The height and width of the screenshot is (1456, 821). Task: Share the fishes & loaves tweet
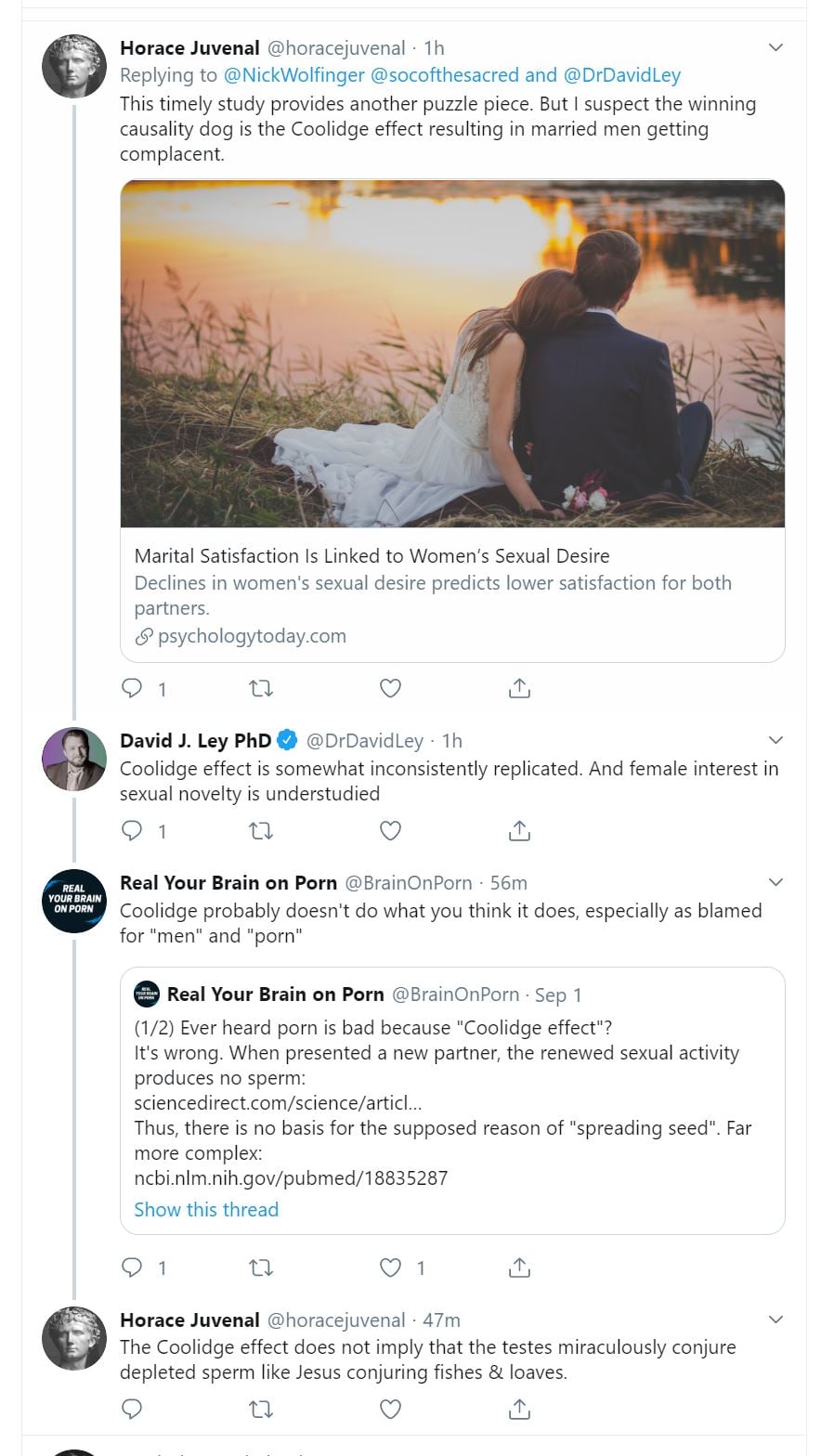pyautogui.click(x=519, y=1410)
